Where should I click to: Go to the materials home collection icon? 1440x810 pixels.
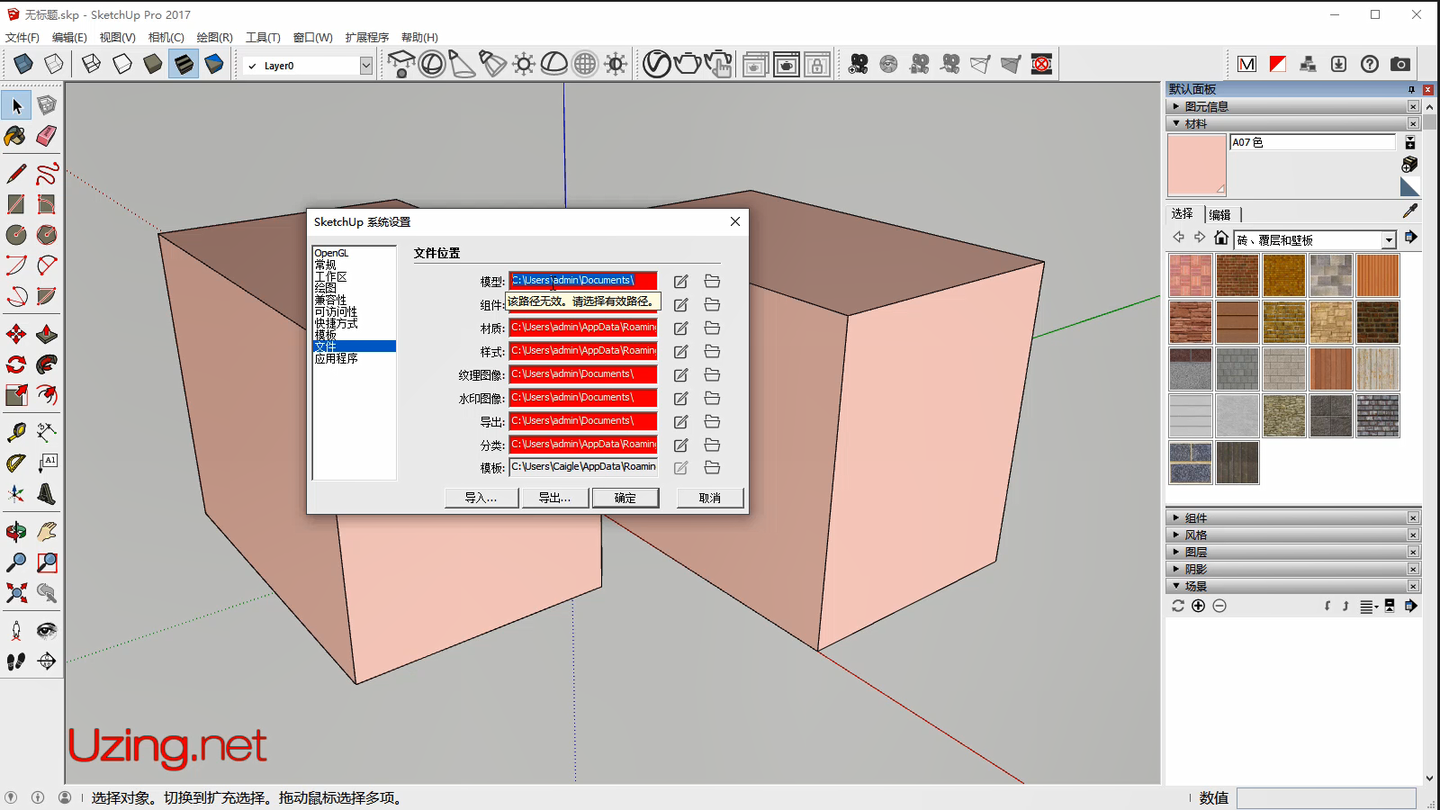click(1221, 238)
